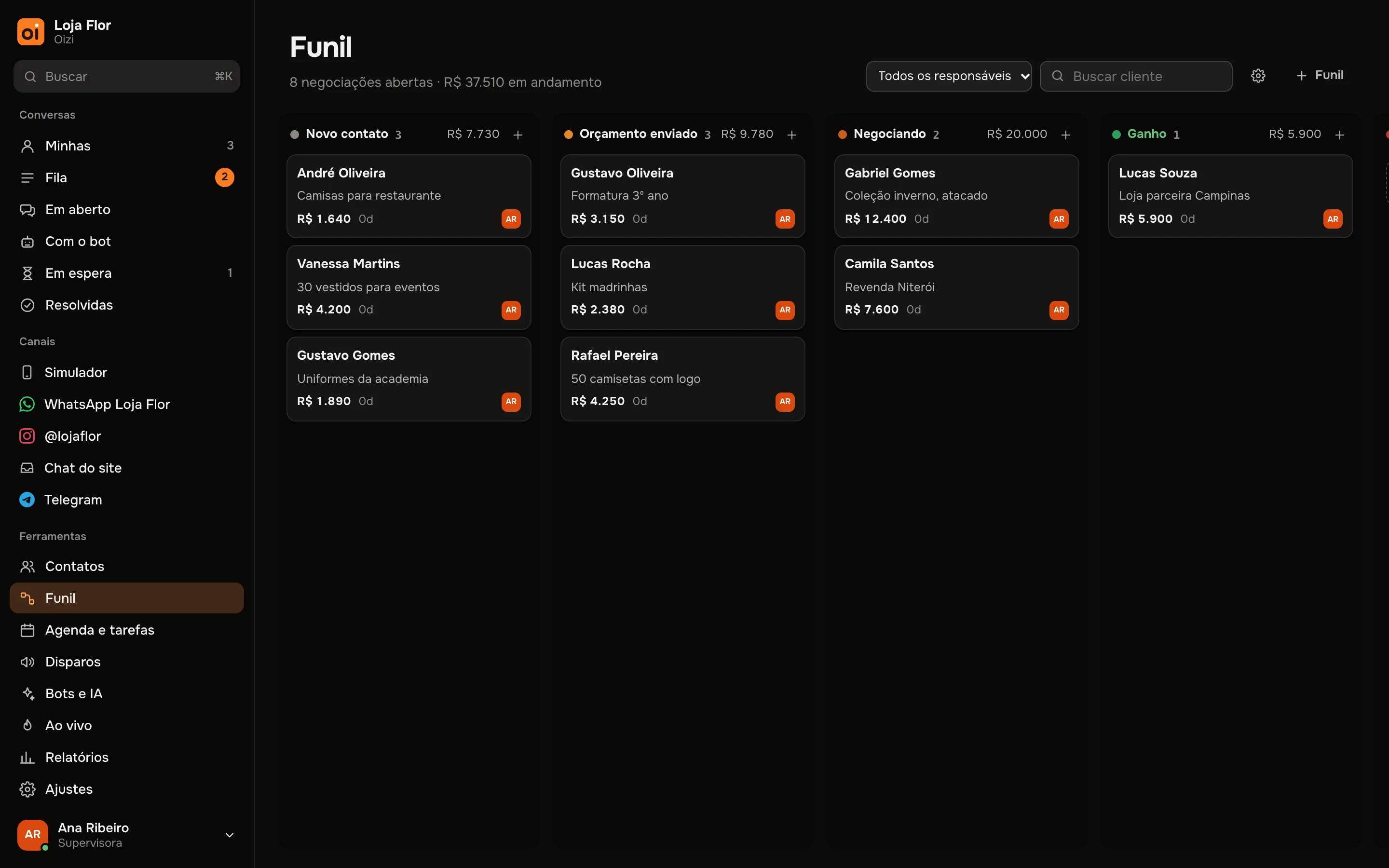
Task: Open Todos os responsáveis dropdown
Action: tap(949, 76)
